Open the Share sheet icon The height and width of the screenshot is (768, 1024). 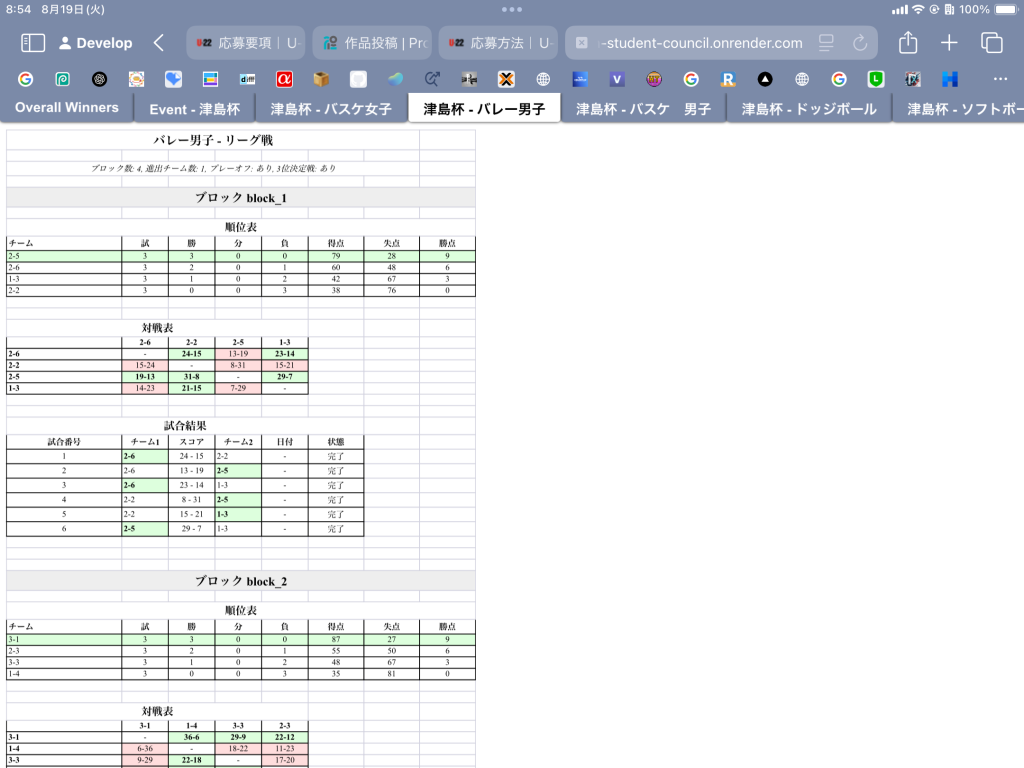click(908, 43)
